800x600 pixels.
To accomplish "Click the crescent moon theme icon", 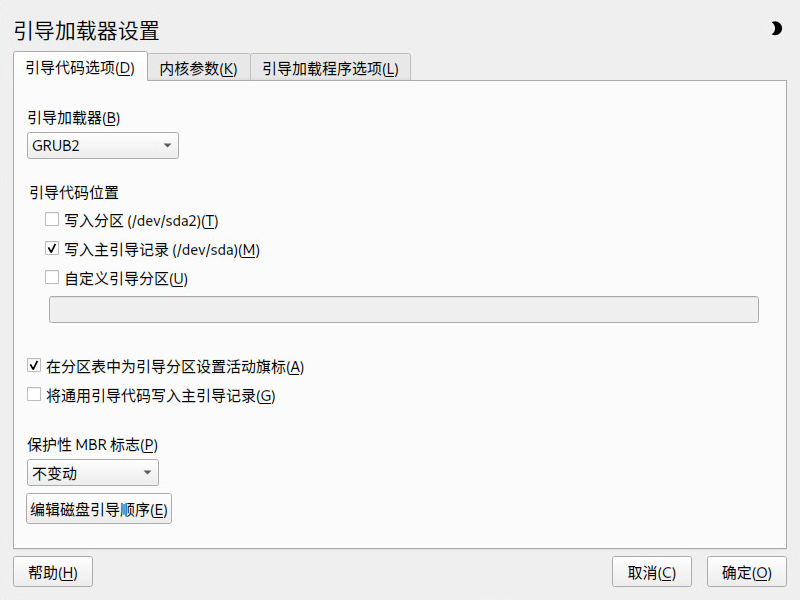I will tap(776, 29).
